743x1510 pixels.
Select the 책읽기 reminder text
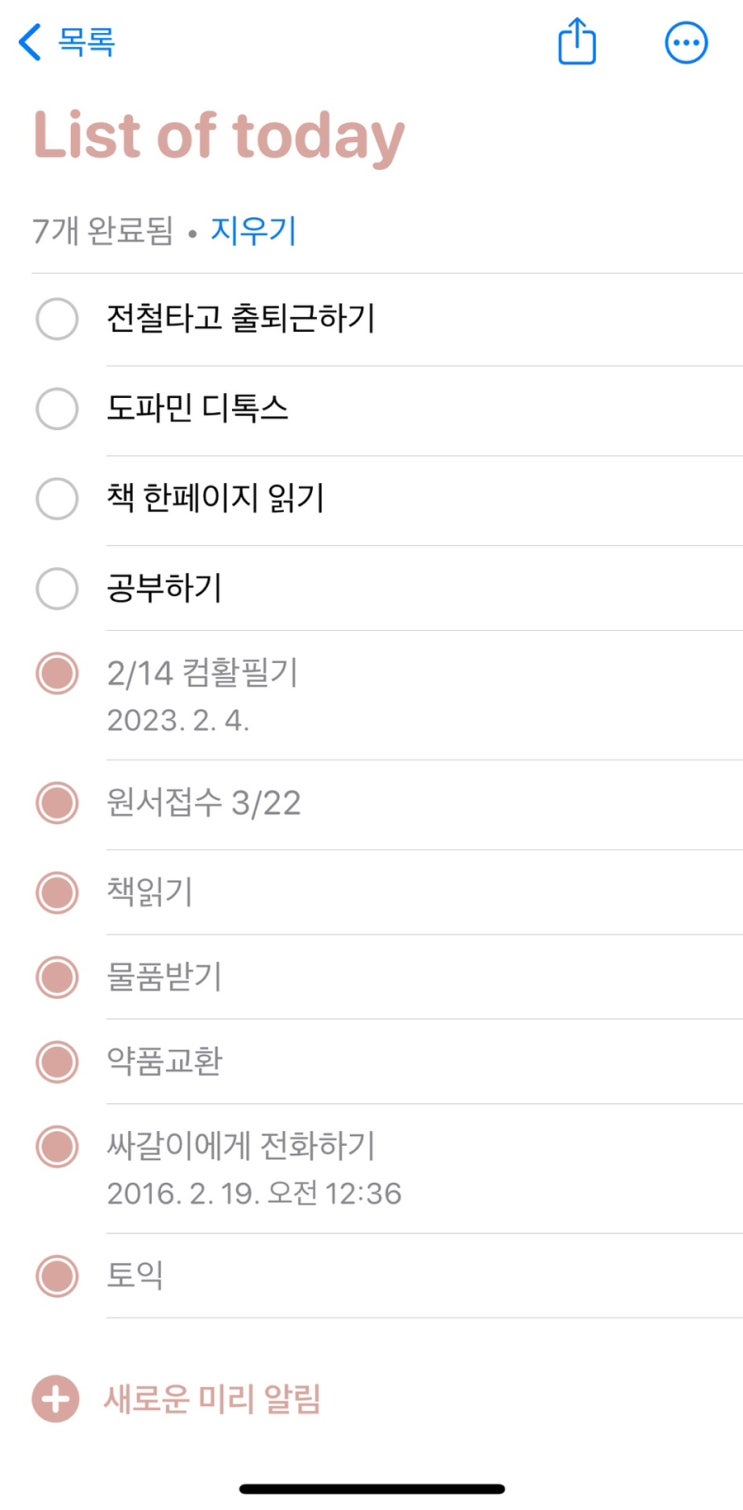(x=150, y=891)
